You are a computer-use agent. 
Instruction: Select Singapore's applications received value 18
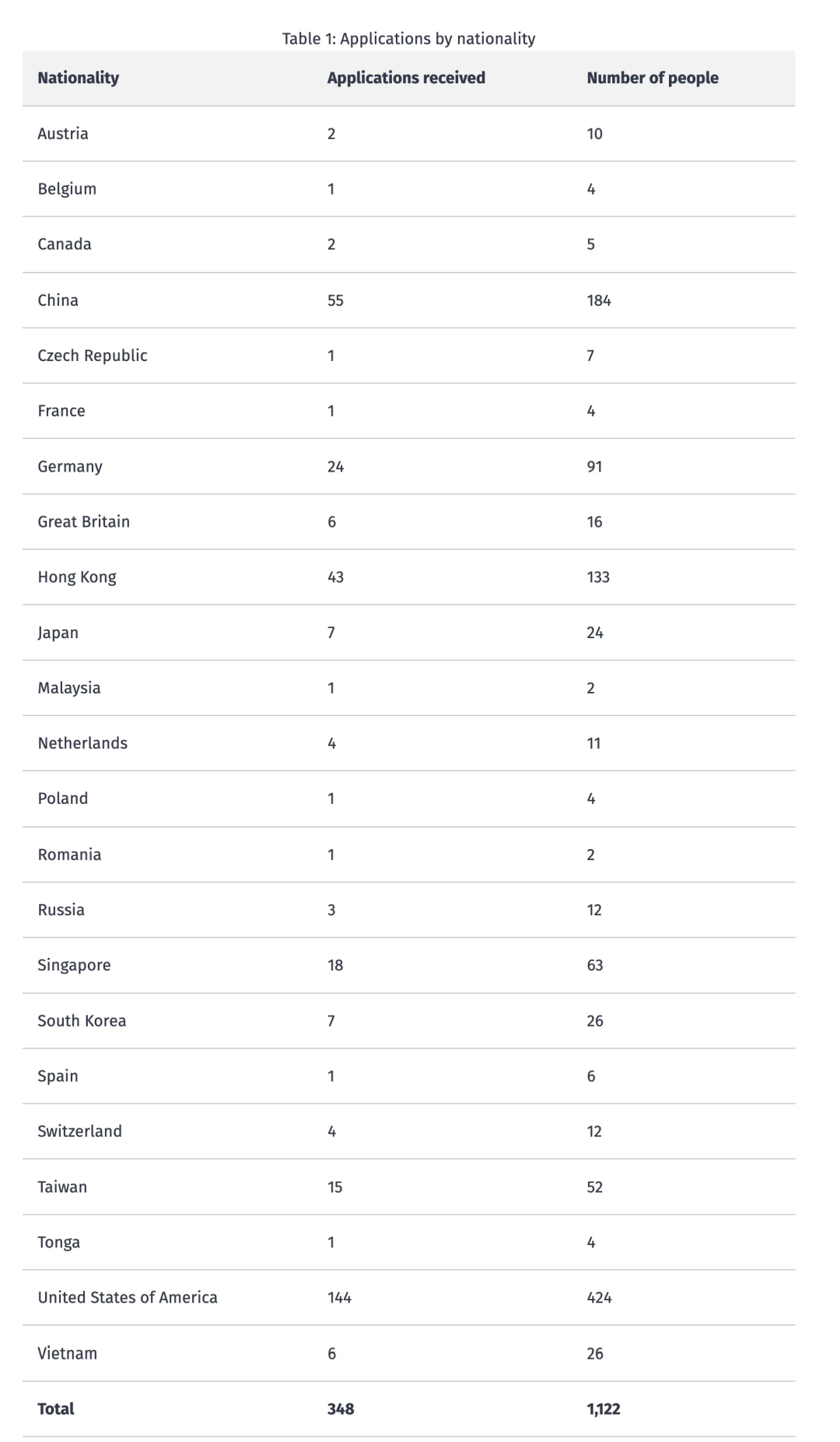[x=335, y=966]
